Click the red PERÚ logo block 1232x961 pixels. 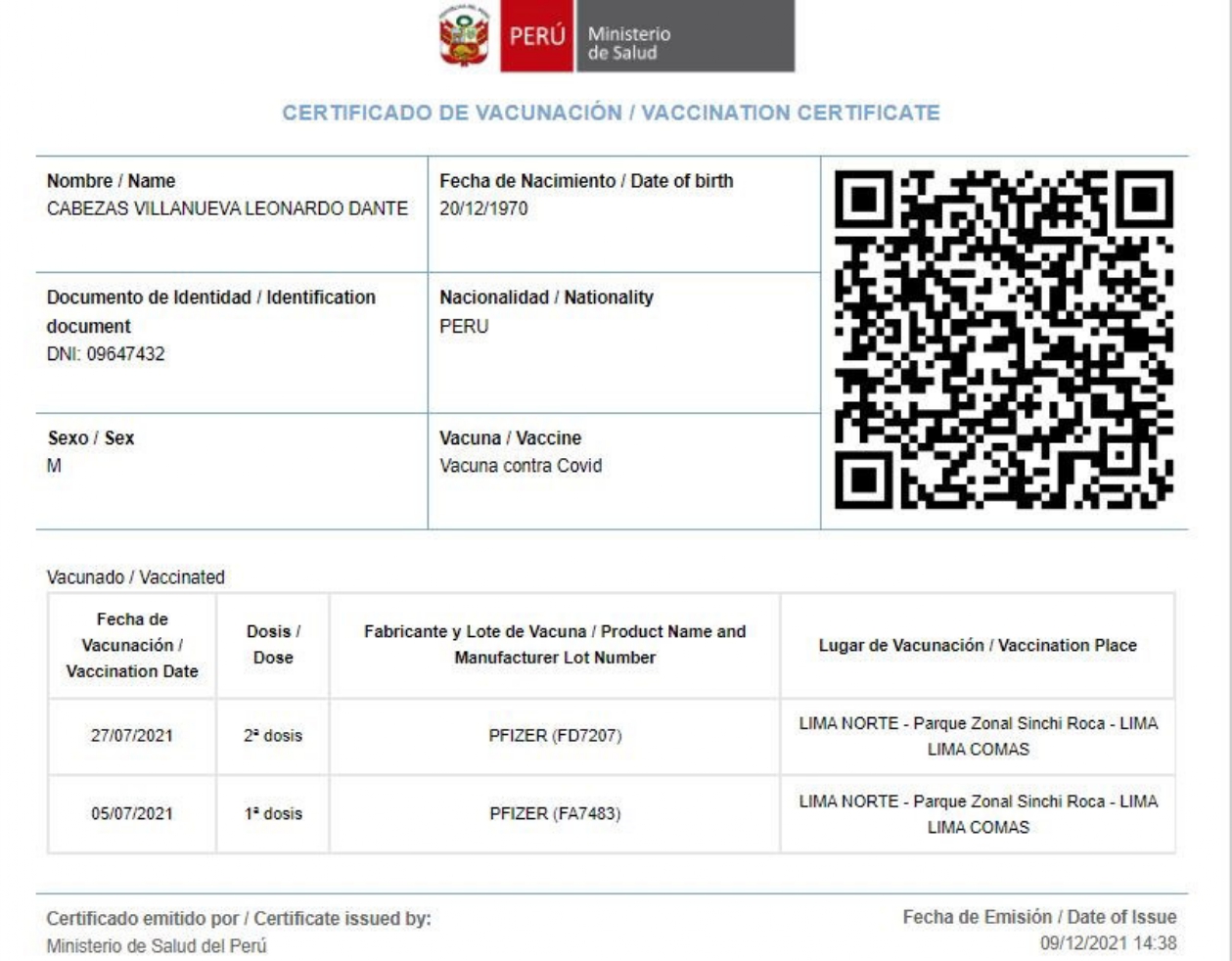[x=536, y=37]
